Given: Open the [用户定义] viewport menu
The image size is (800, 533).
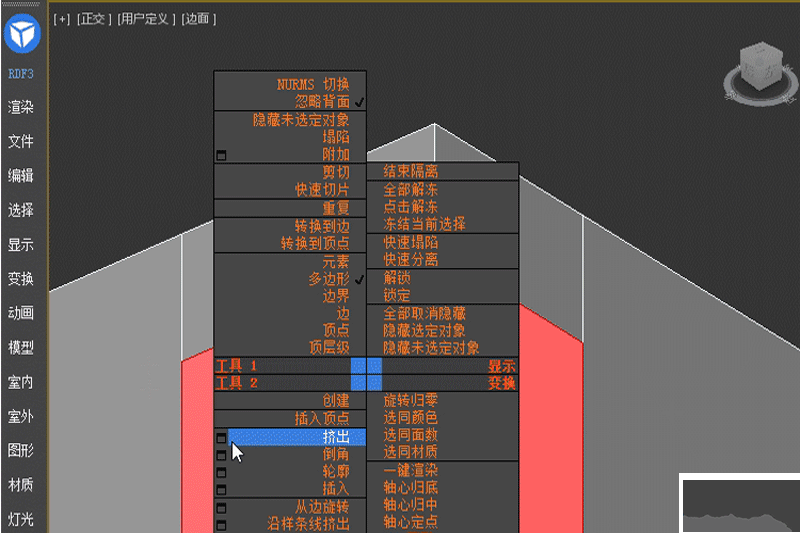Looking at the screenshot, I should 146,19.
